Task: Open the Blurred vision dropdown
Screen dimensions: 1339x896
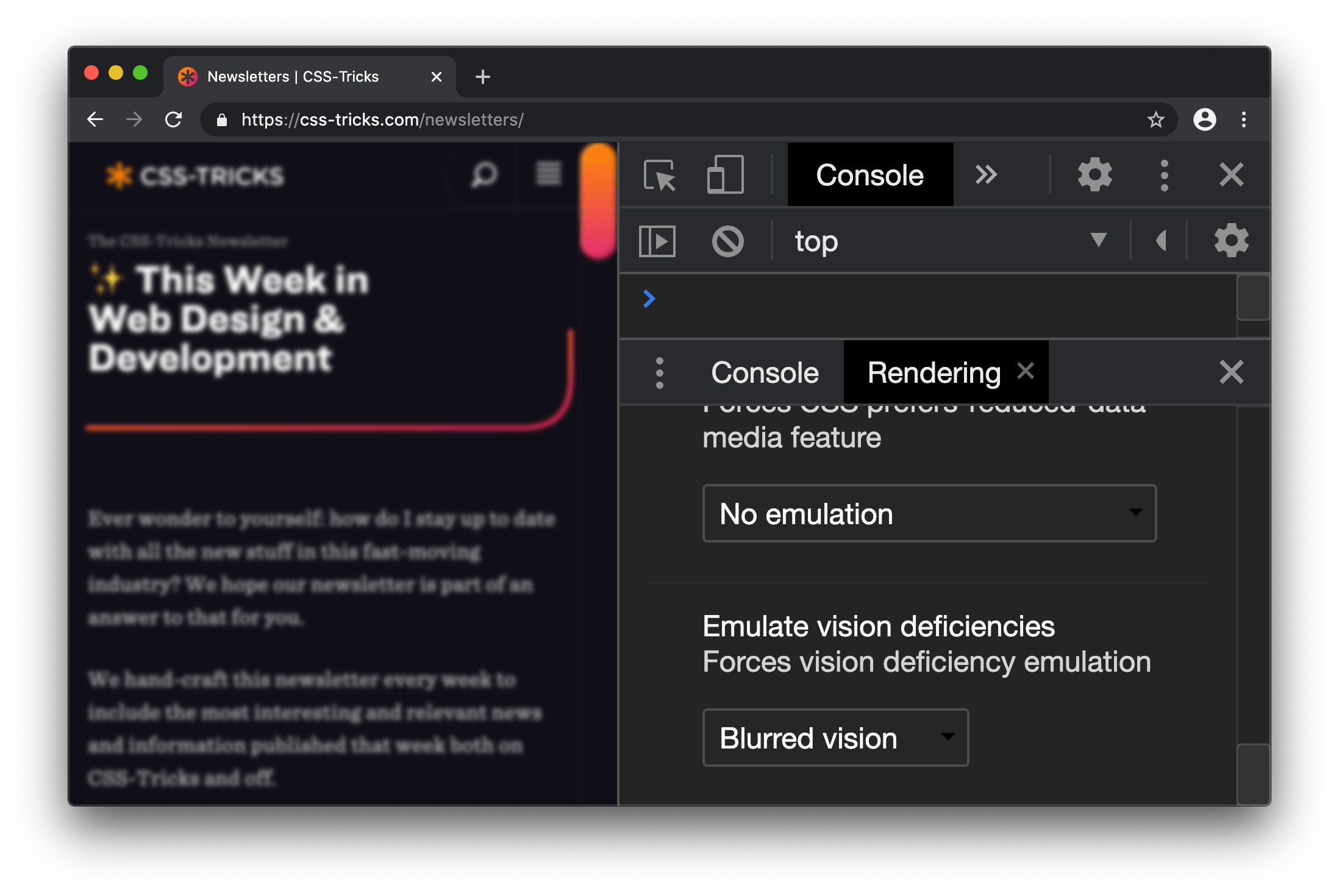Action: click(x=835, y=738)
